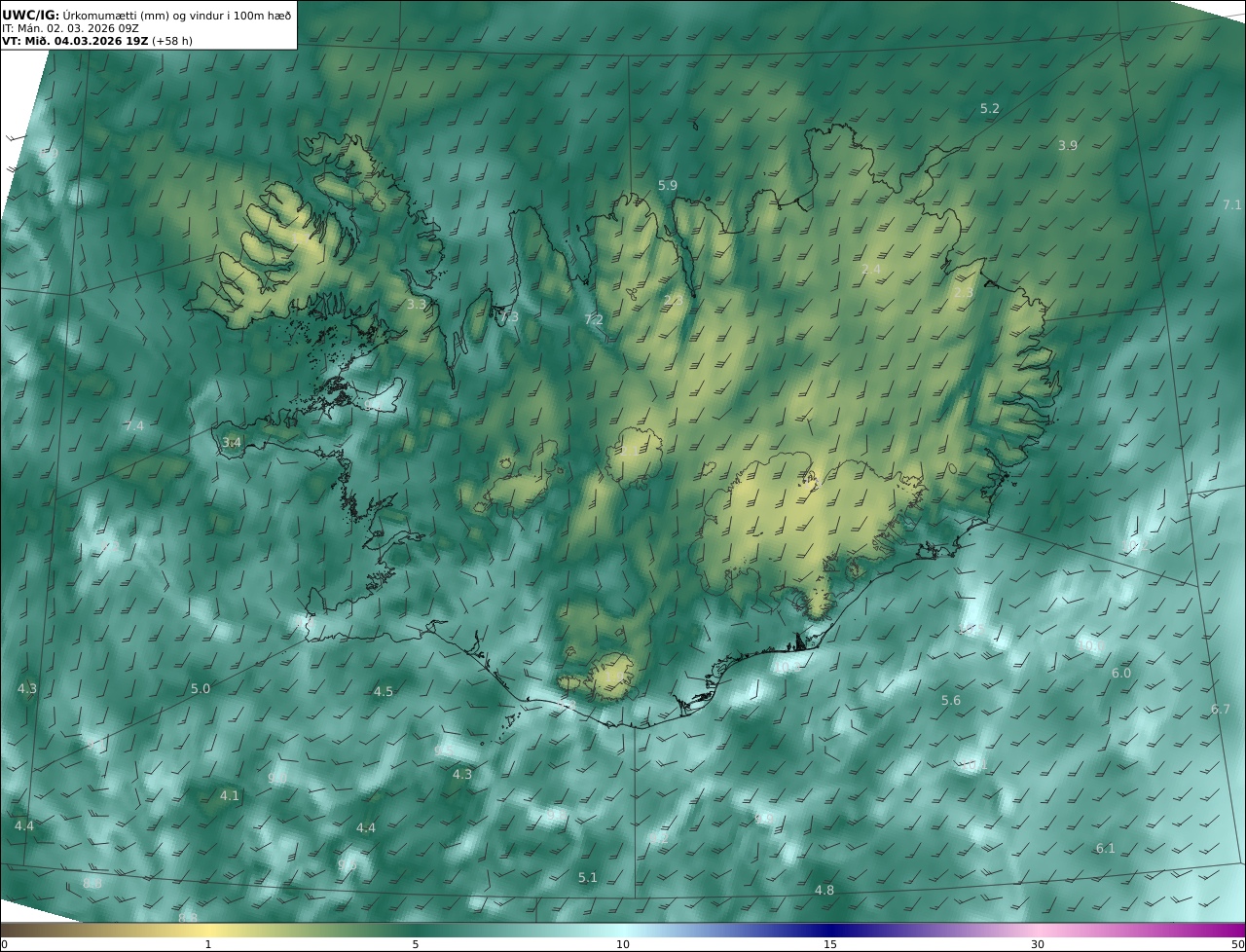The image size is (1246, 952).
Task: Click the 7.3 value label
Action: pyautogui.click(x=509, y=317)
